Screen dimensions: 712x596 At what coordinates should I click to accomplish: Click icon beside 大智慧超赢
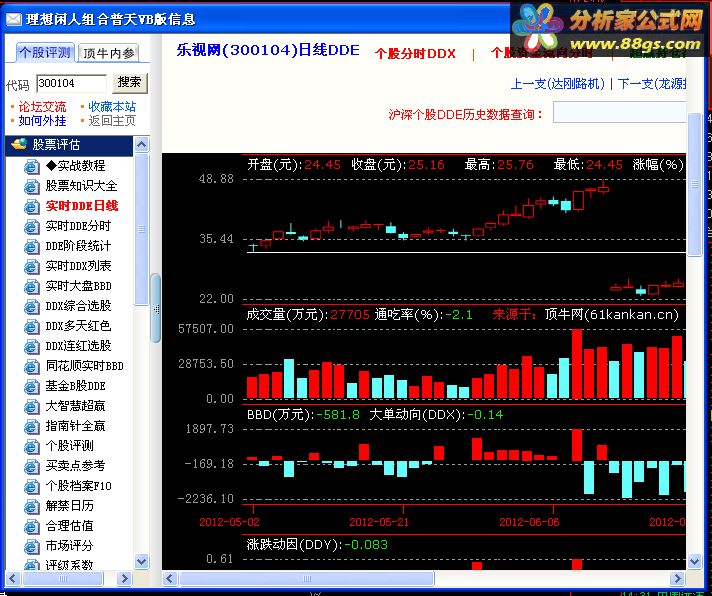(x=31, y=406)
